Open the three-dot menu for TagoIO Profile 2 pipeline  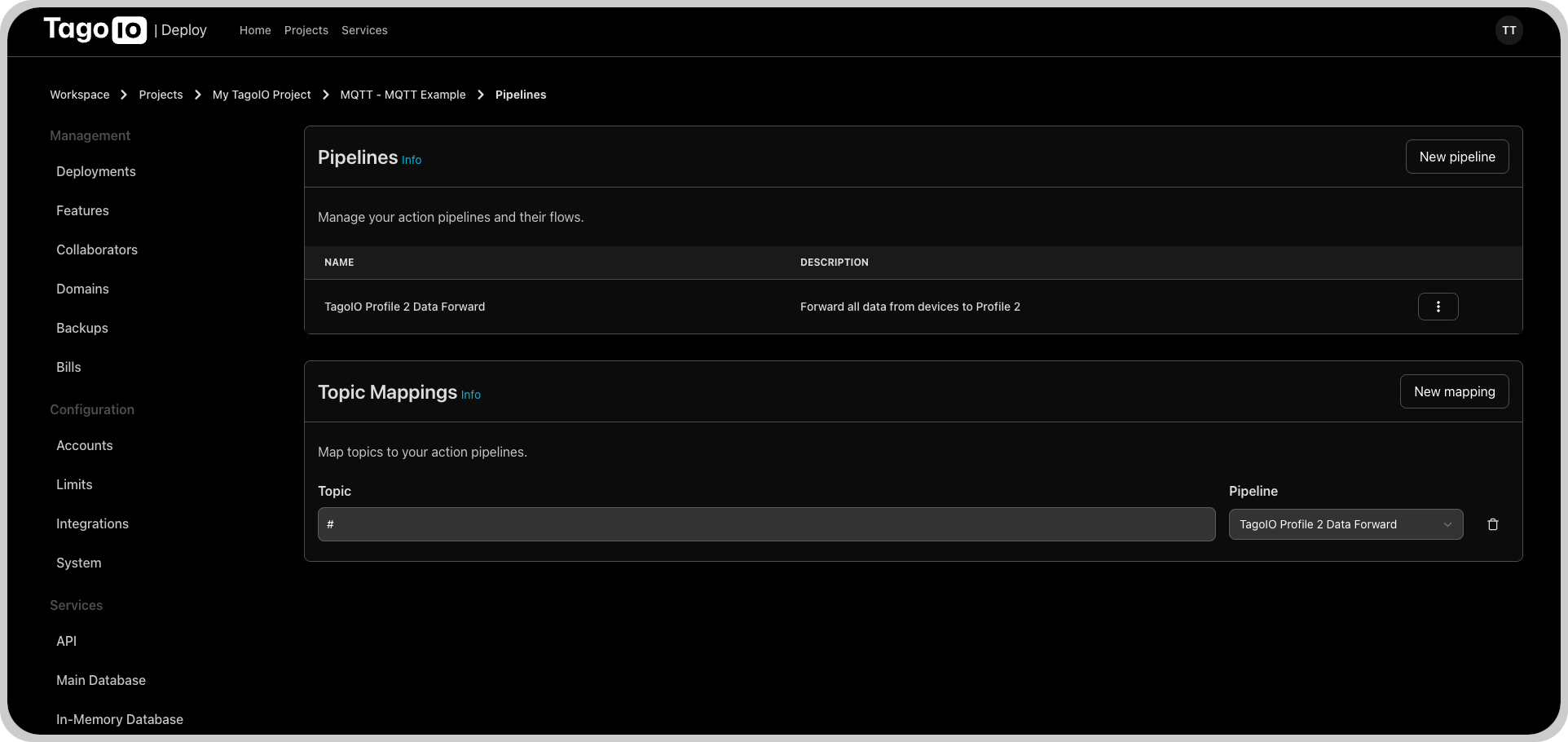click(x=1438, y=307)
